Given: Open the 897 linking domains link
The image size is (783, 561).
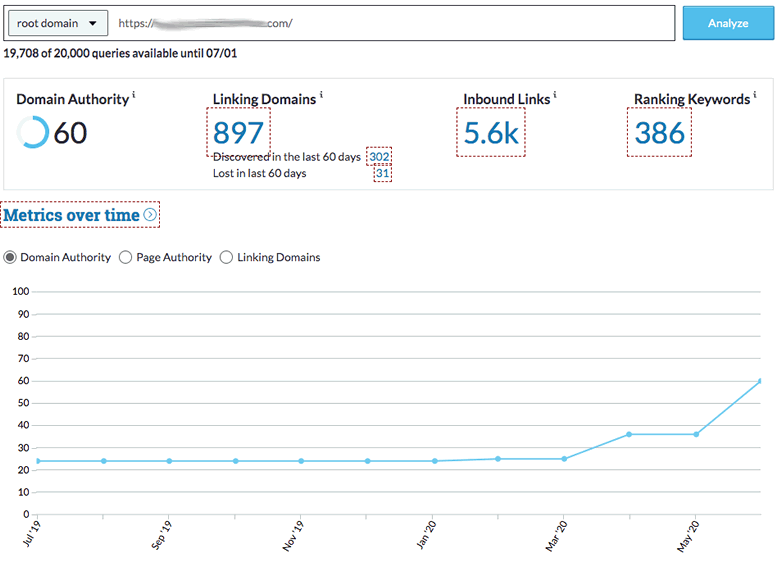Looking at the screenshot, I should [x=239, y=132].
